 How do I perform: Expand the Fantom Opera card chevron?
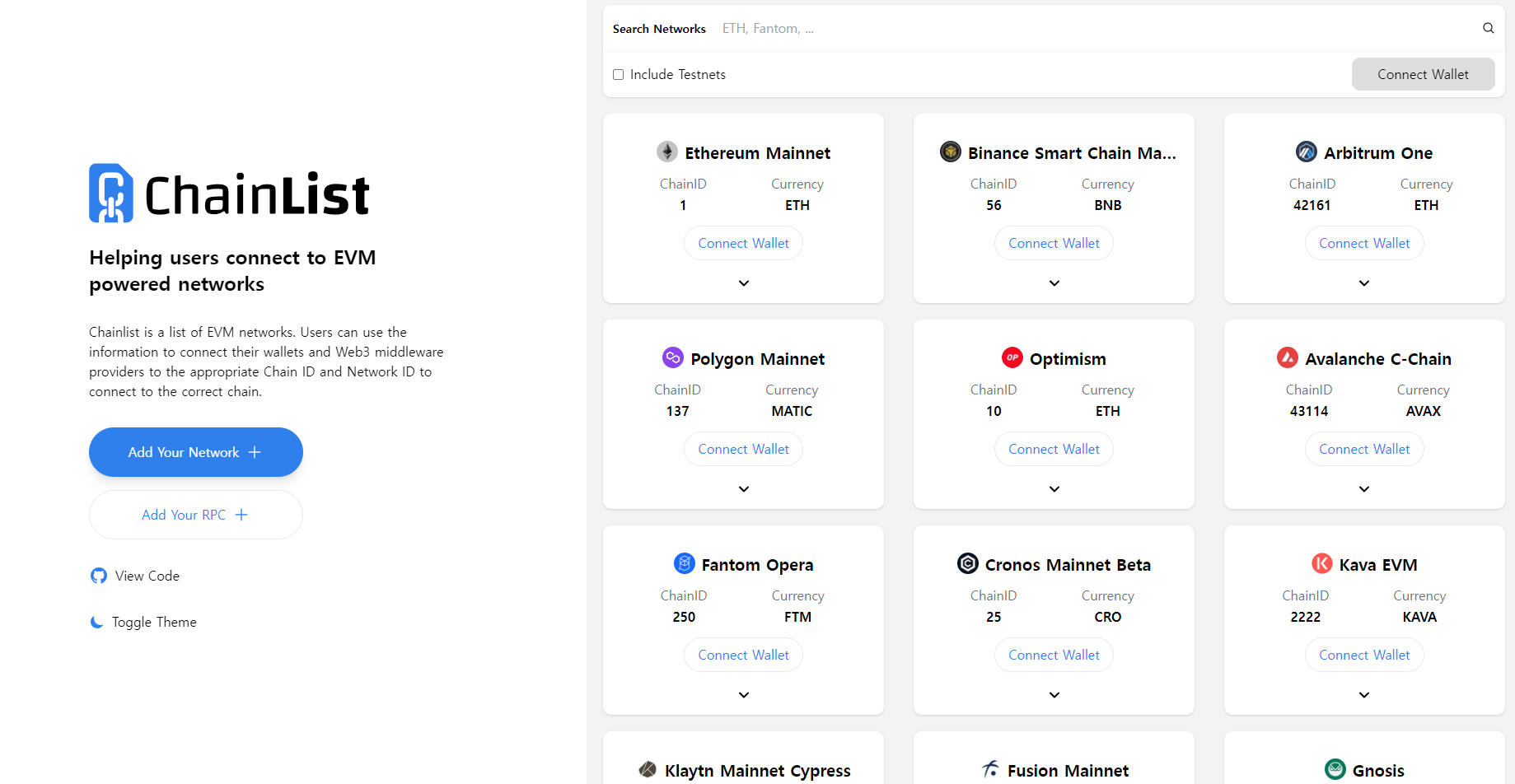pyautogui.click(x=744, y=695)
